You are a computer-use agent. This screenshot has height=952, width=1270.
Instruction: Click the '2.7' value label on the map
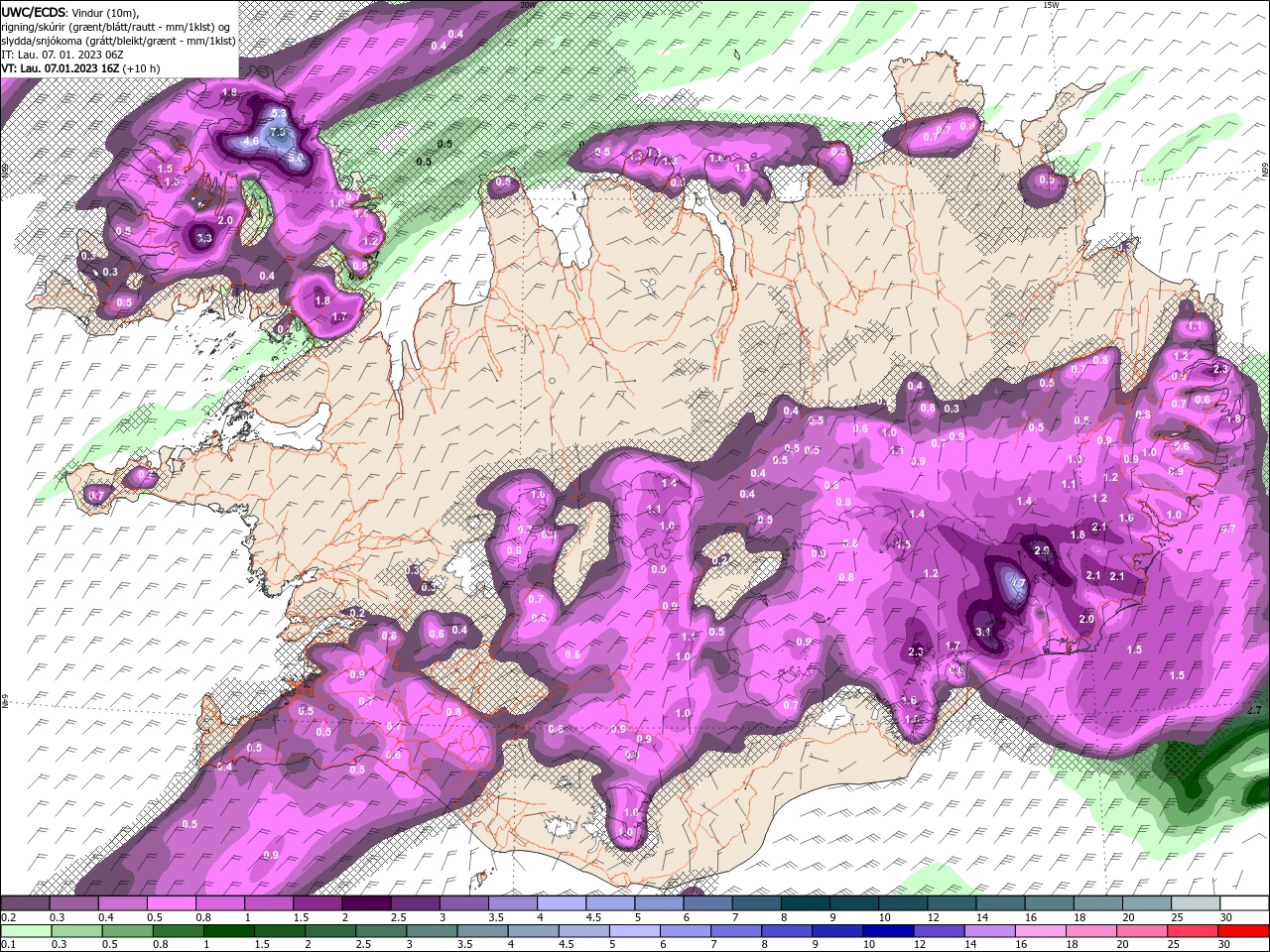coord(1254,710)
